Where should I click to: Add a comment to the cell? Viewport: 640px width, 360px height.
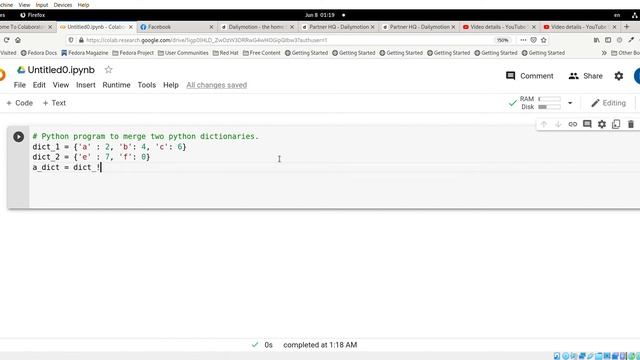(587, 124)
